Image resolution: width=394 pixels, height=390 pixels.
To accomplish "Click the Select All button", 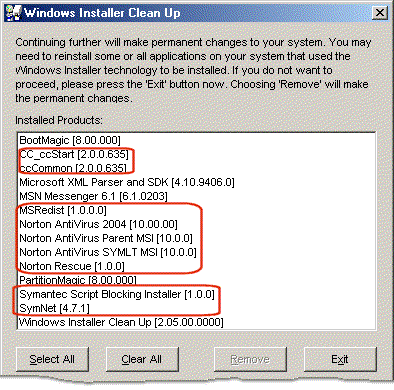I will coord(52,359).
